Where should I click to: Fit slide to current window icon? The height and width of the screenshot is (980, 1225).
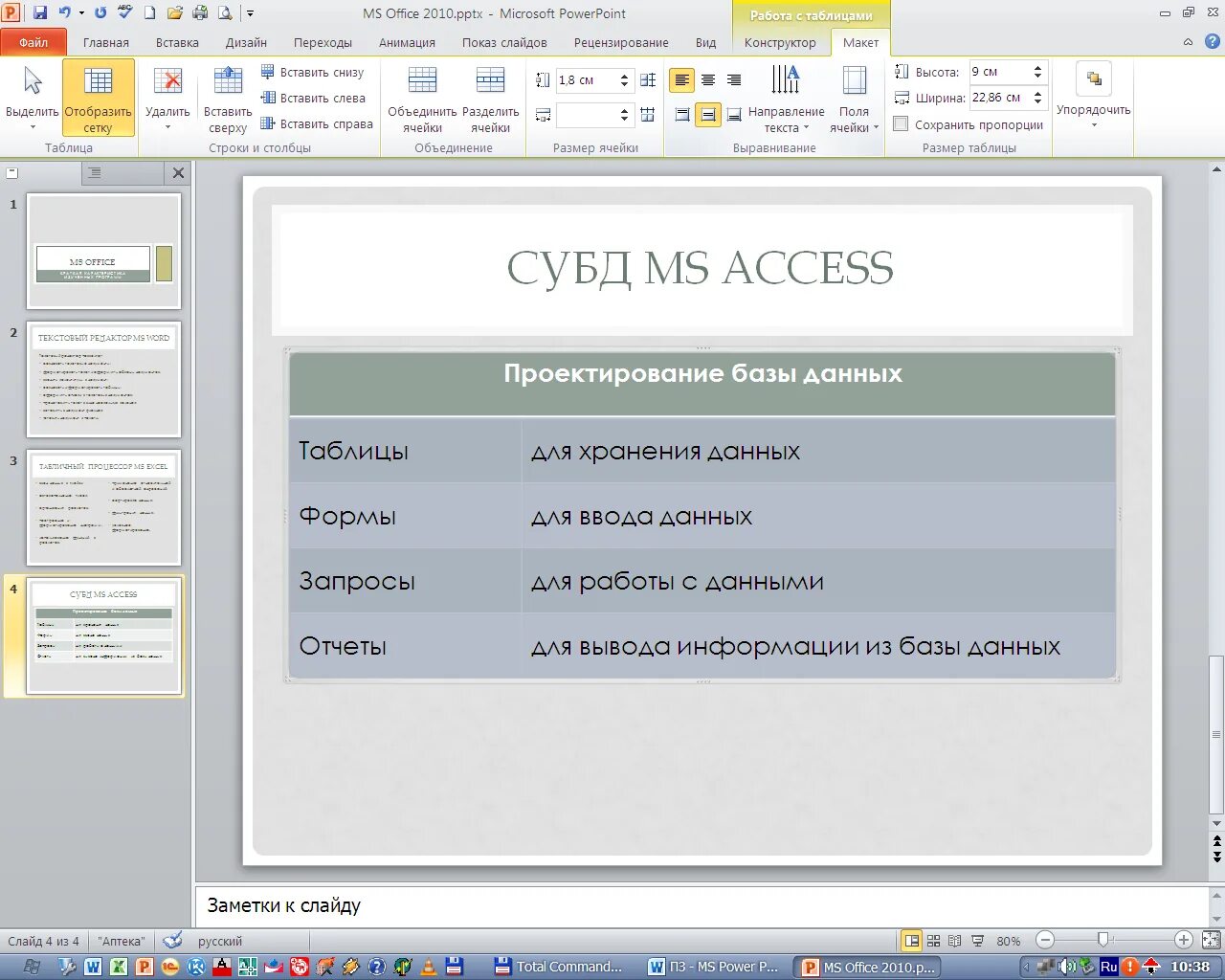pos(1212,941)
